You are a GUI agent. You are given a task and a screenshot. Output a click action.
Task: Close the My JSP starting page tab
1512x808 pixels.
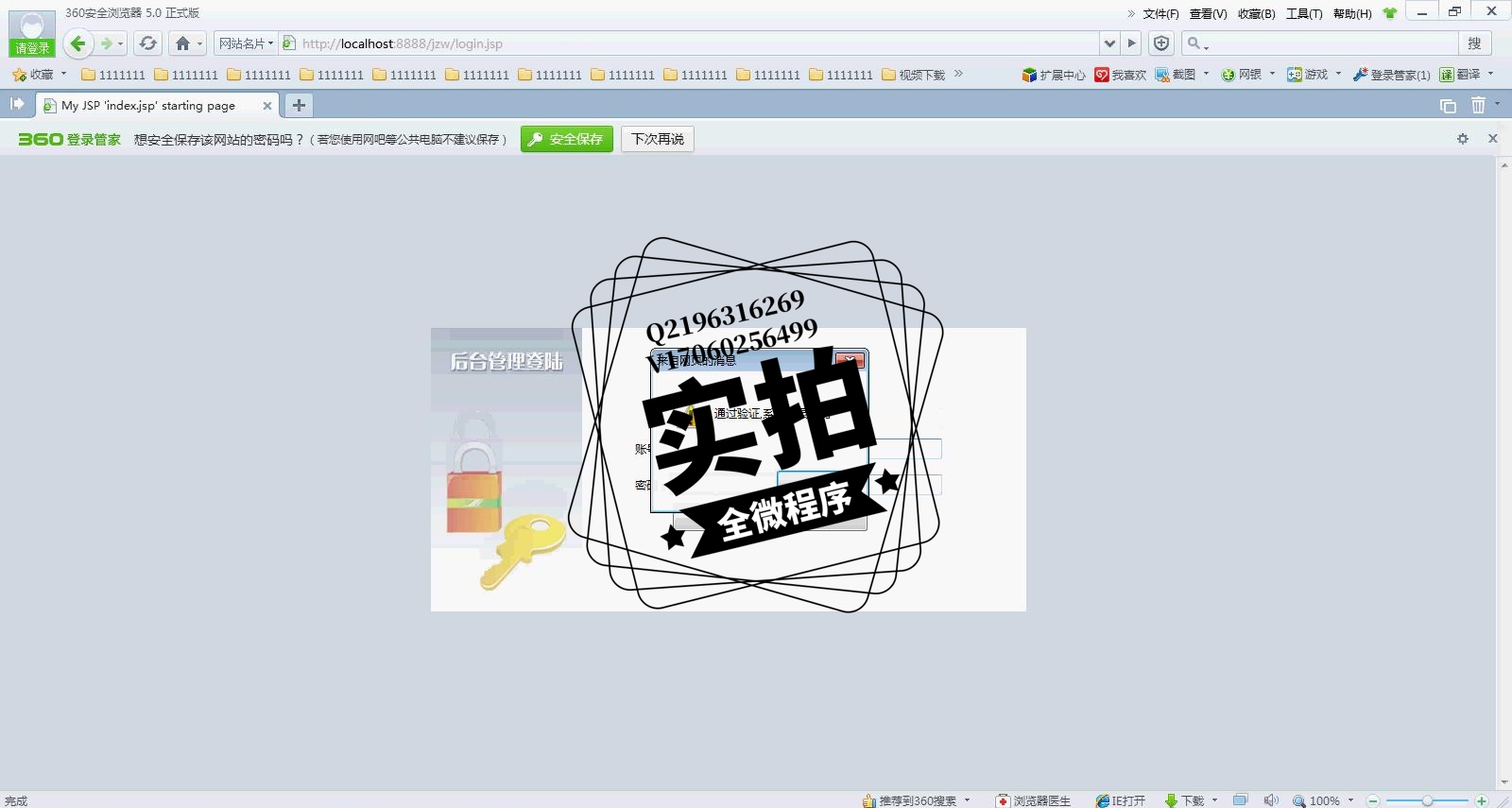[x=267, y=106]
